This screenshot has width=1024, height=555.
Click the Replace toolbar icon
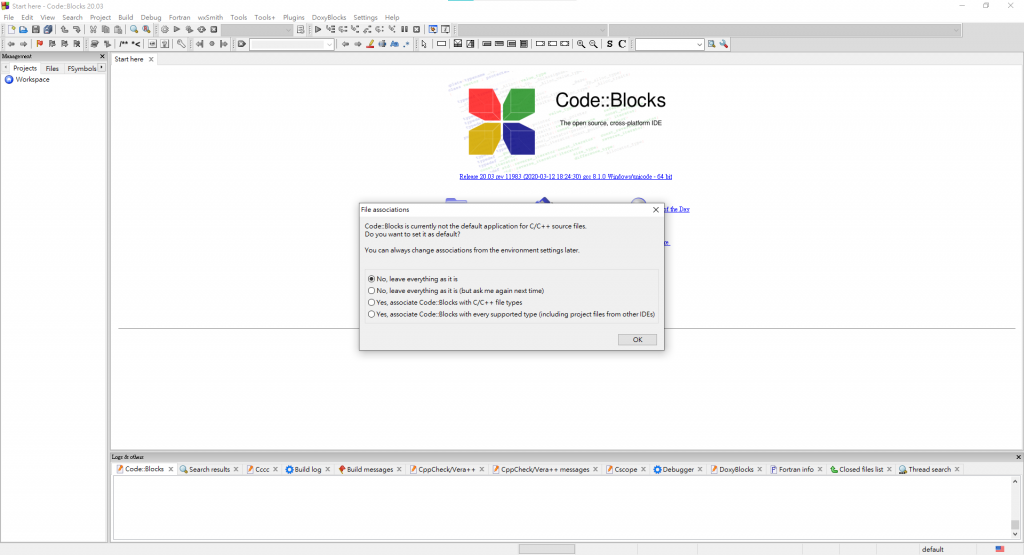click(x=146, y=29)
